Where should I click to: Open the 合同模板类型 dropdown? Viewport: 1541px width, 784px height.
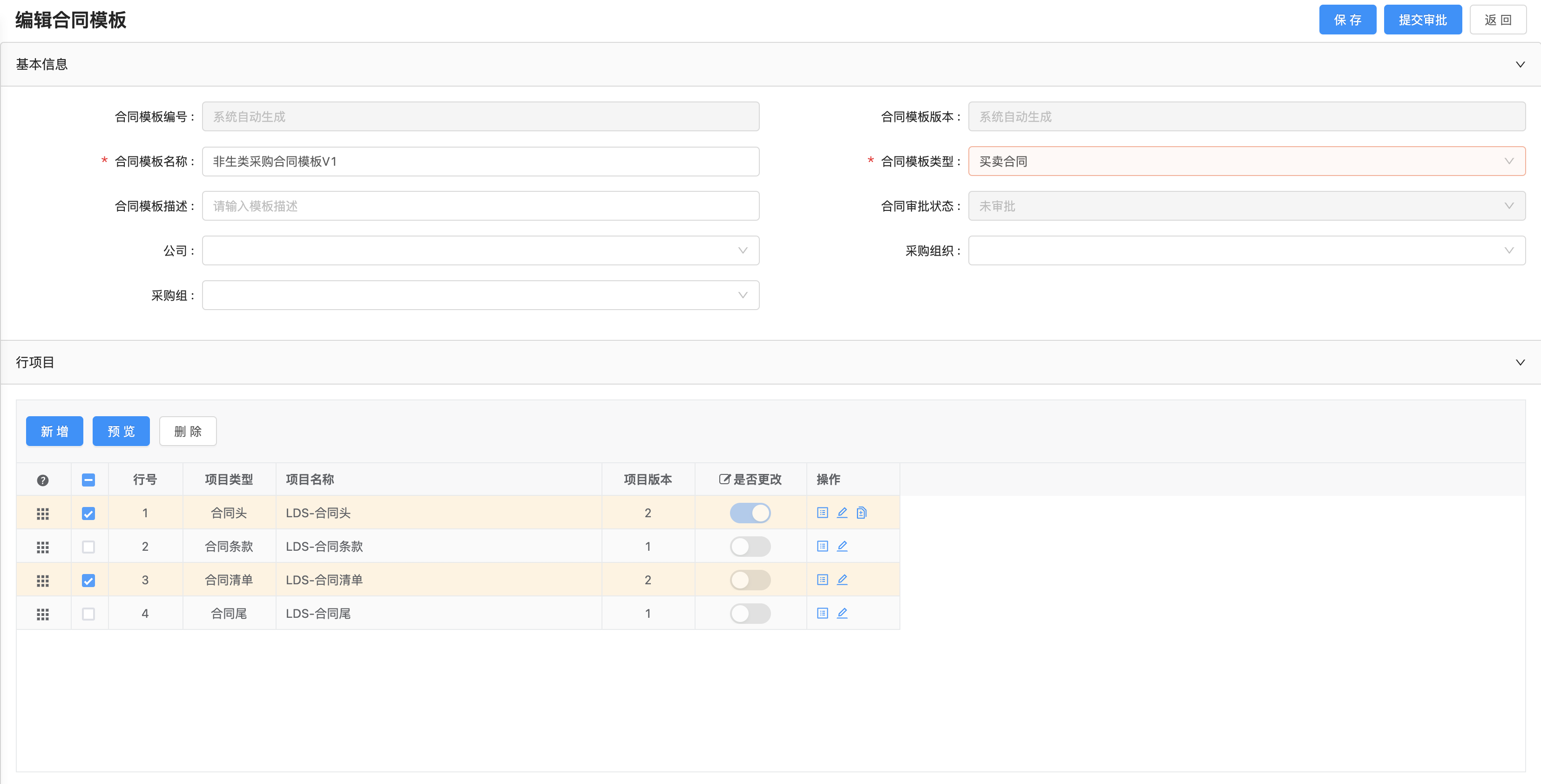click(x=1246, y=162)
